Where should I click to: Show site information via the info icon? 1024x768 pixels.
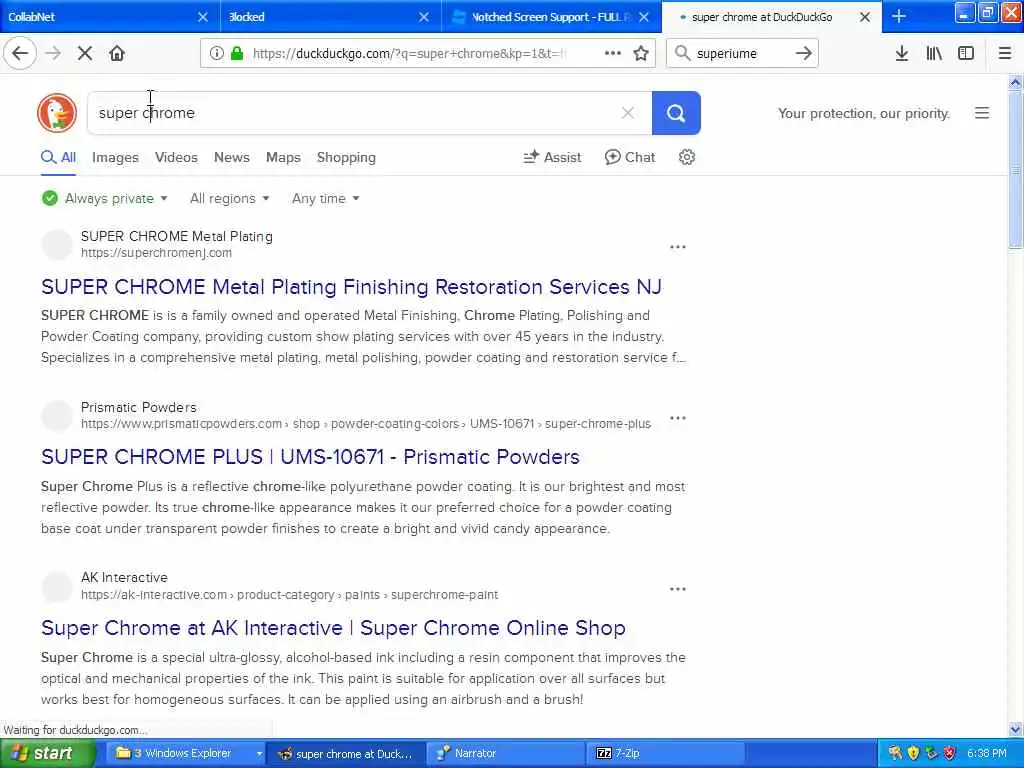[x=216, y=54]
